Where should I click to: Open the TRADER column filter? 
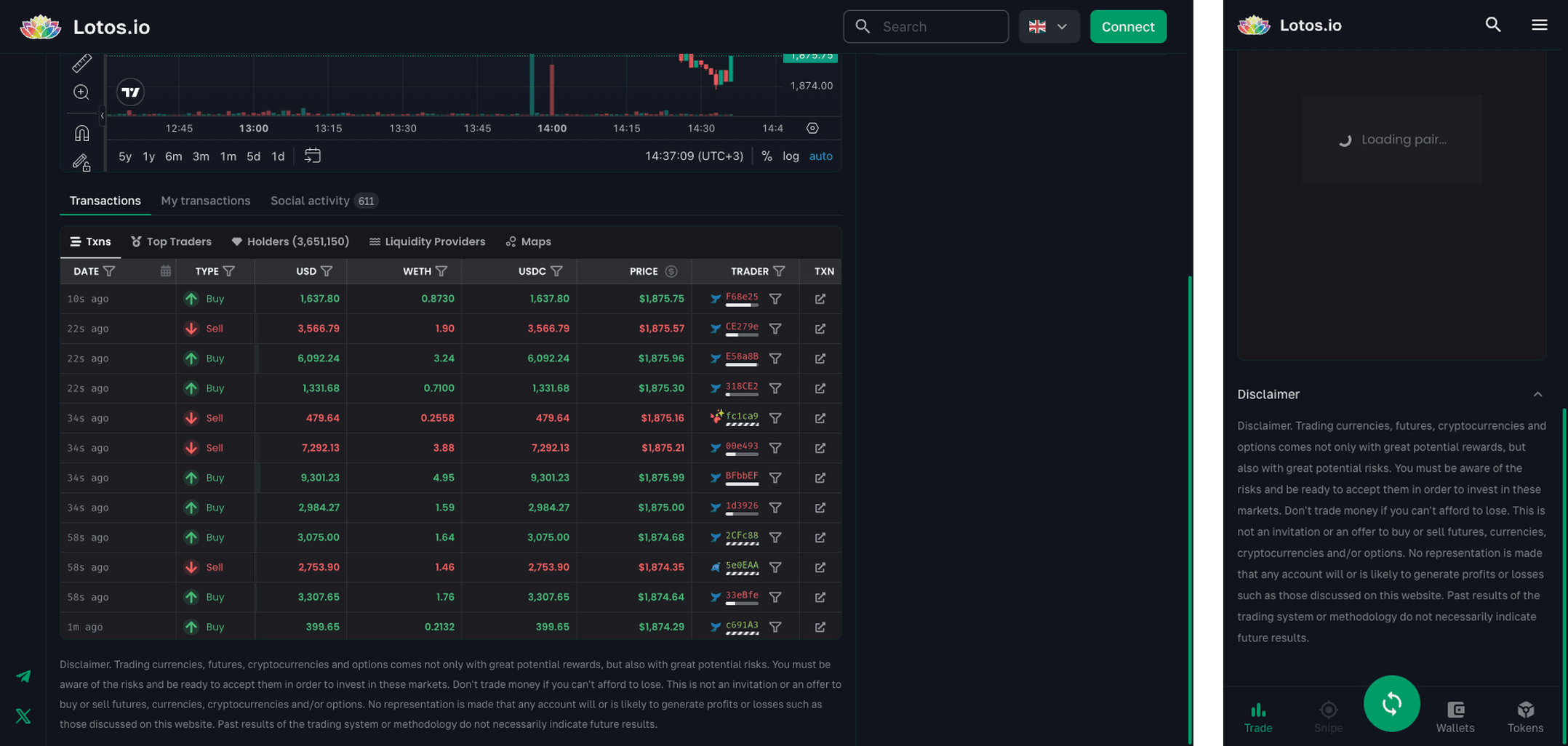[780, 271]
